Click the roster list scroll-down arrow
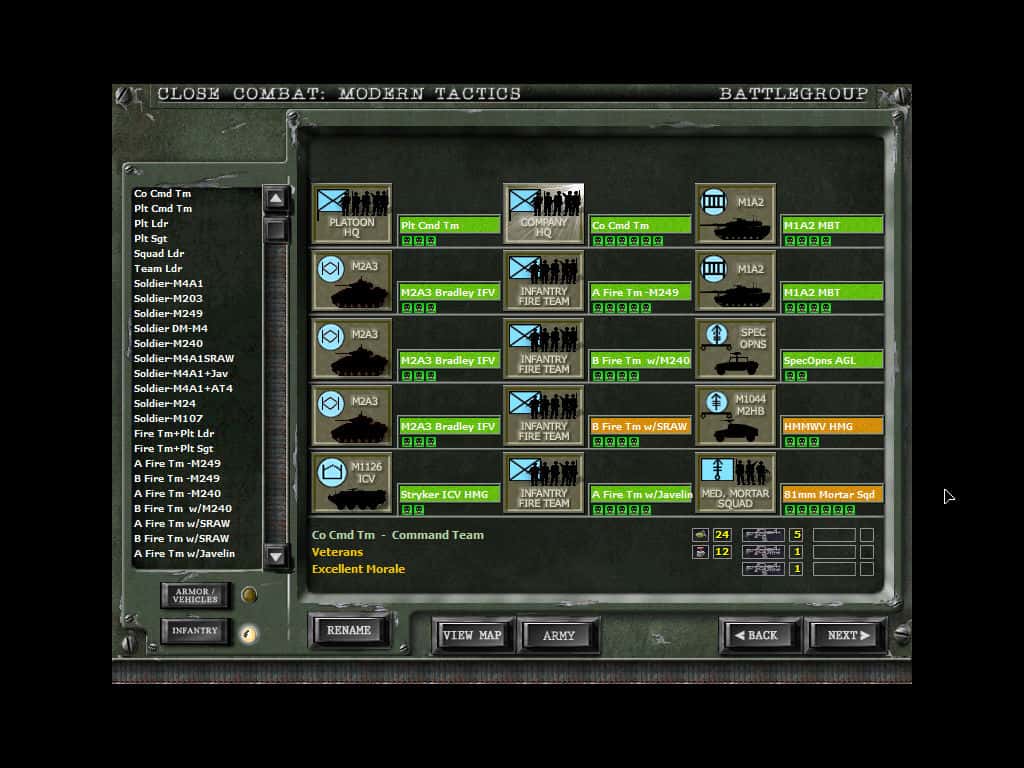Screen dimensions: 1024x768 276,556
